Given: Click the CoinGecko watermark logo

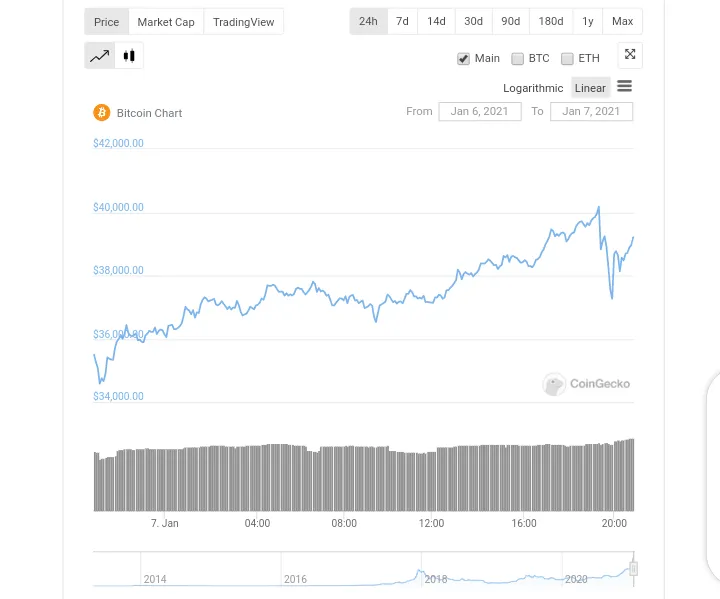Looking at the screenshot, I should click(586, 384).
